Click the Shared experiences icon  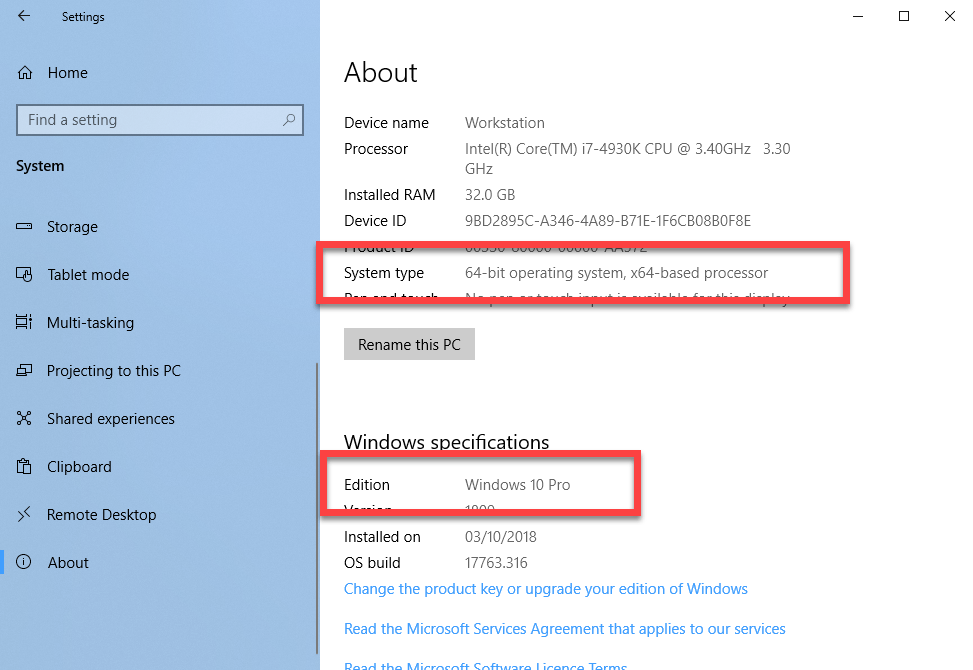coord(24,418)
